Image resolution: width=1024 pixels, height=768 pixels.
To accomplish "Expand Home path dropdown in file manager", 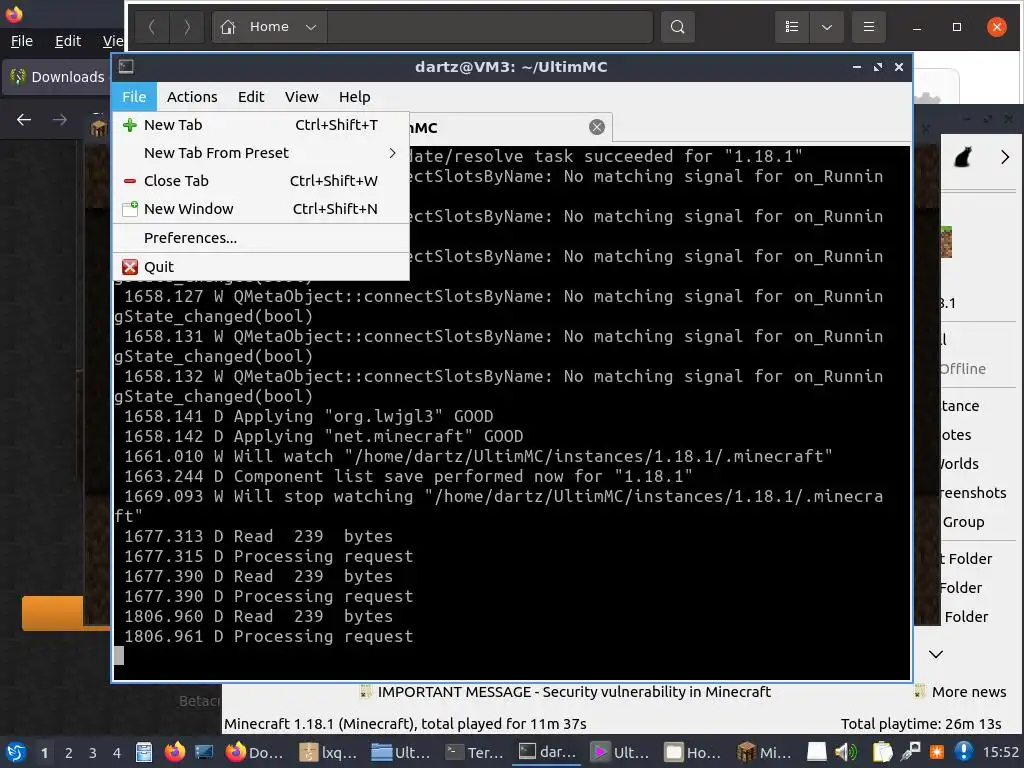I will (x=311, y=27).
